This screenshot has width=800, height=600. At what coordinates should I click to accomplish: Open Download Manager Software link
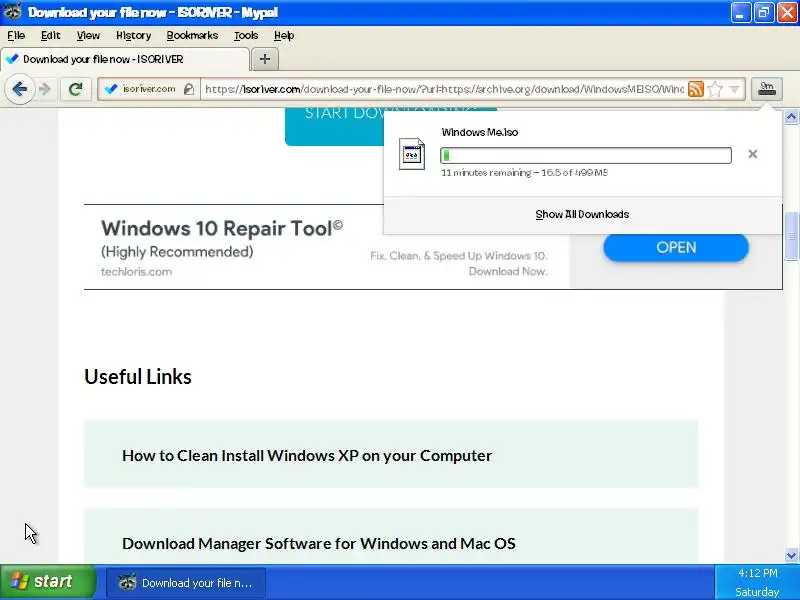coord(319,543)
